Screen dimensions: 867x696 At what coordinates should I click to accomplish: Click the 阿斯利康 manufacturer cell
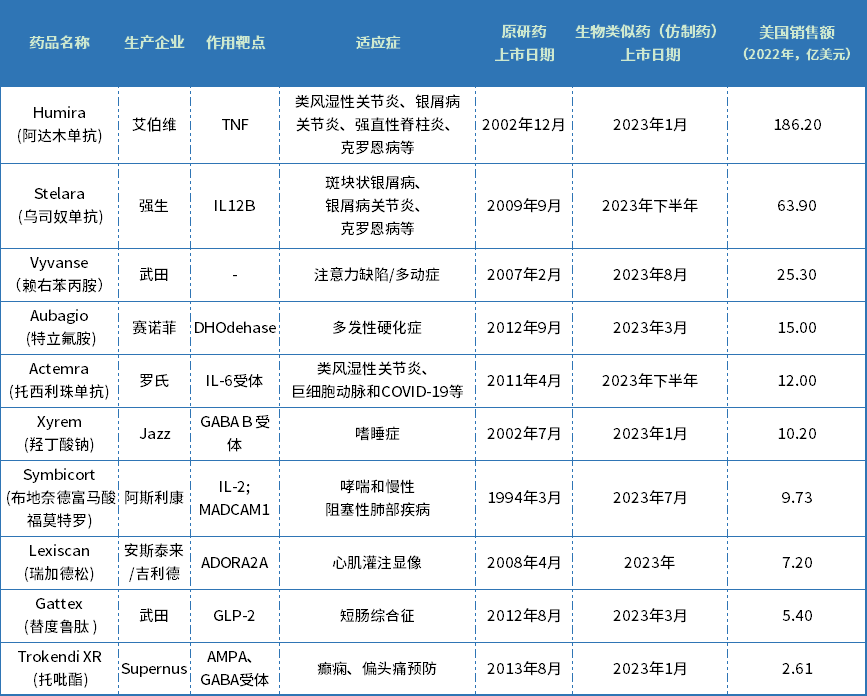154,498
